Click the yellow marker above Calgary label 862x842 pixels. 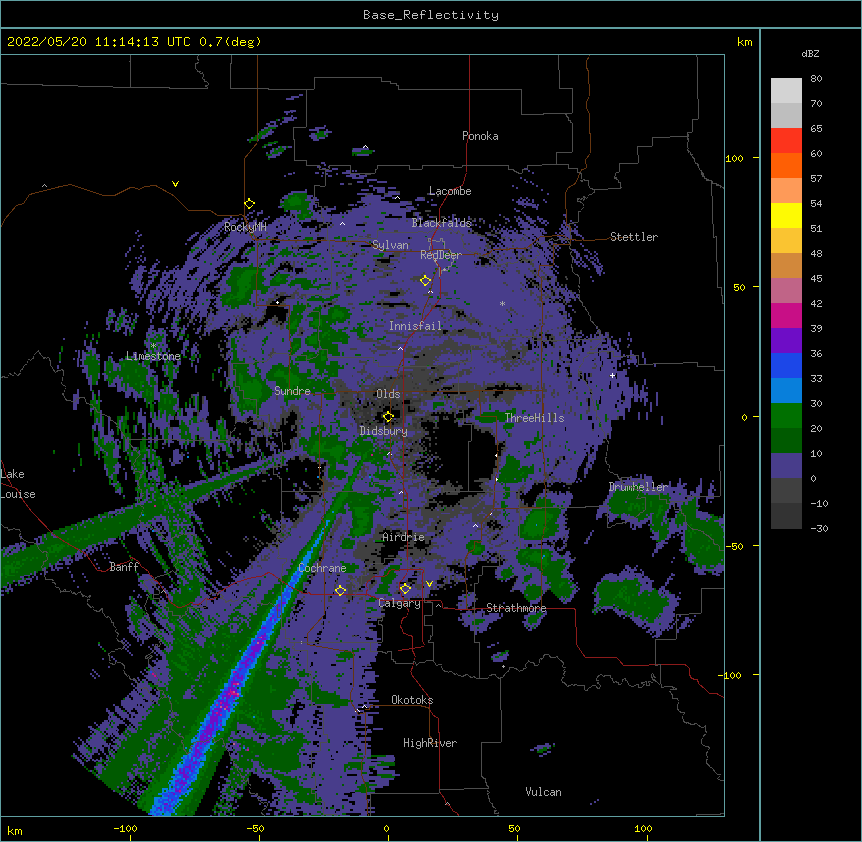(x=405, y=589)
